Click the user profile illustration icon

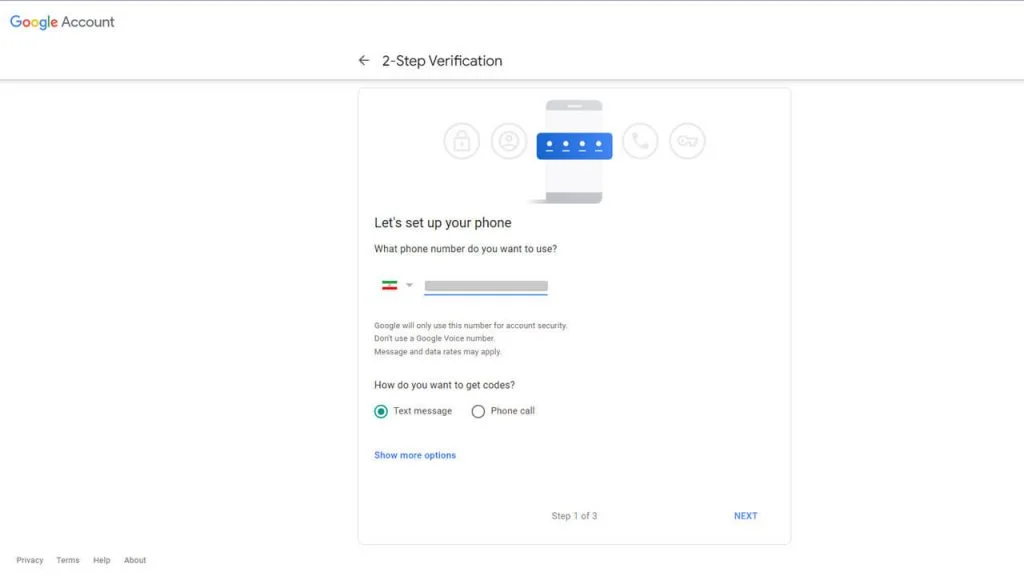click(509, 141)
